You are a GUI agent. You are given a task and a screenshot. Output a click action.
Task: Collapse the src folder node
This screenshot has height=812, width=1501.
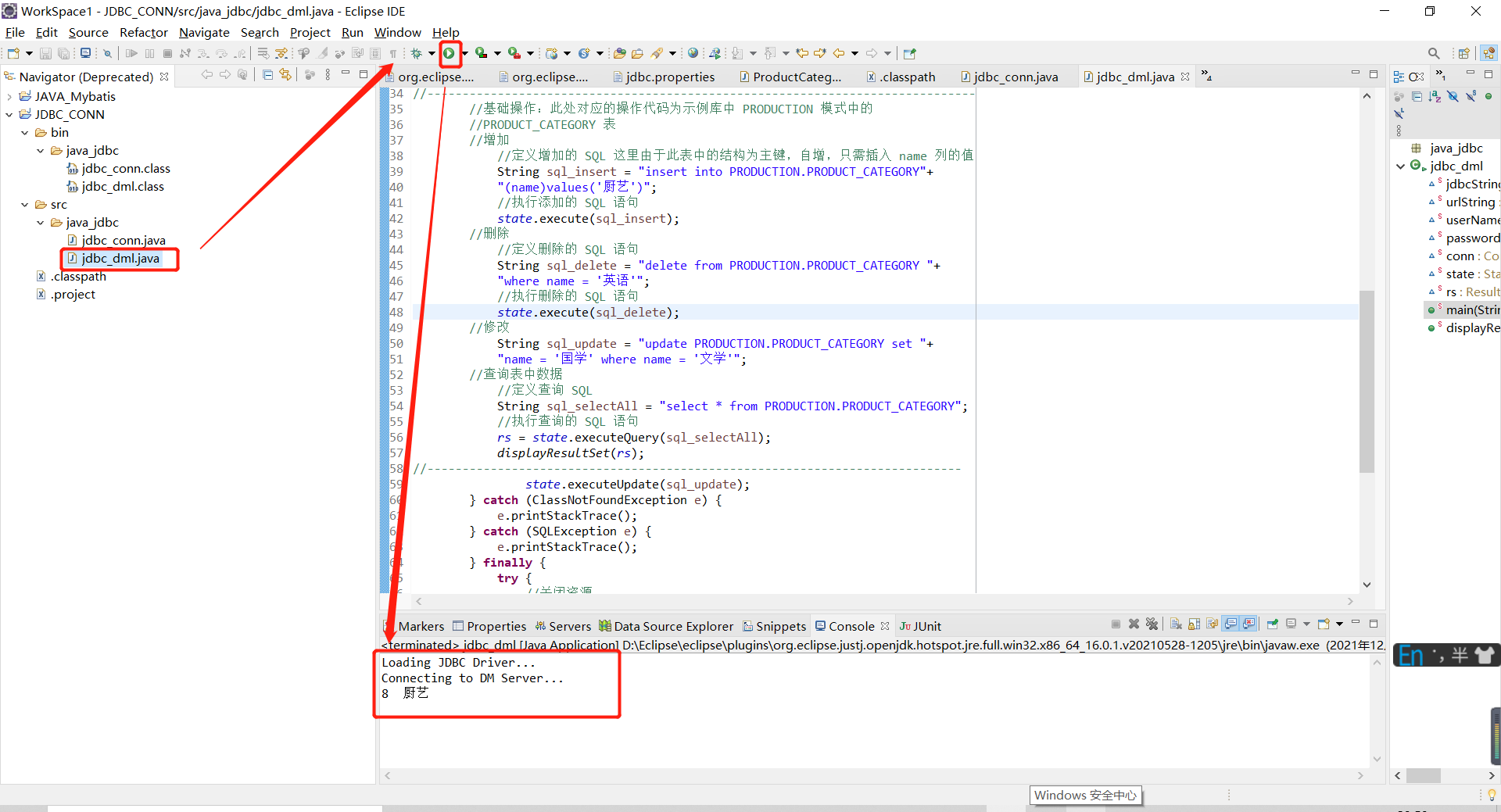coord(25,205)
